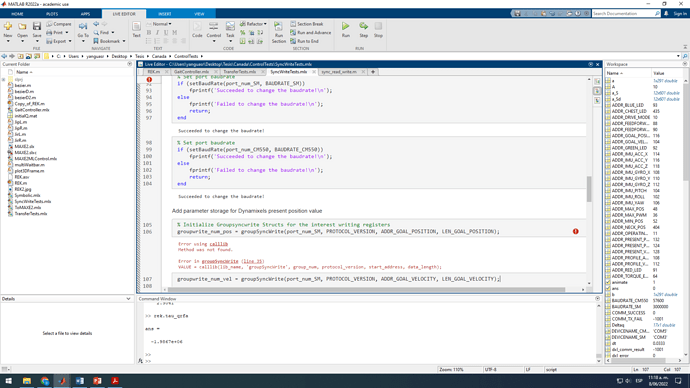Select SyncWriteTests.mlx in Current Folder
The height and width of the screenshot is (388, 690).
coord(33,201)
